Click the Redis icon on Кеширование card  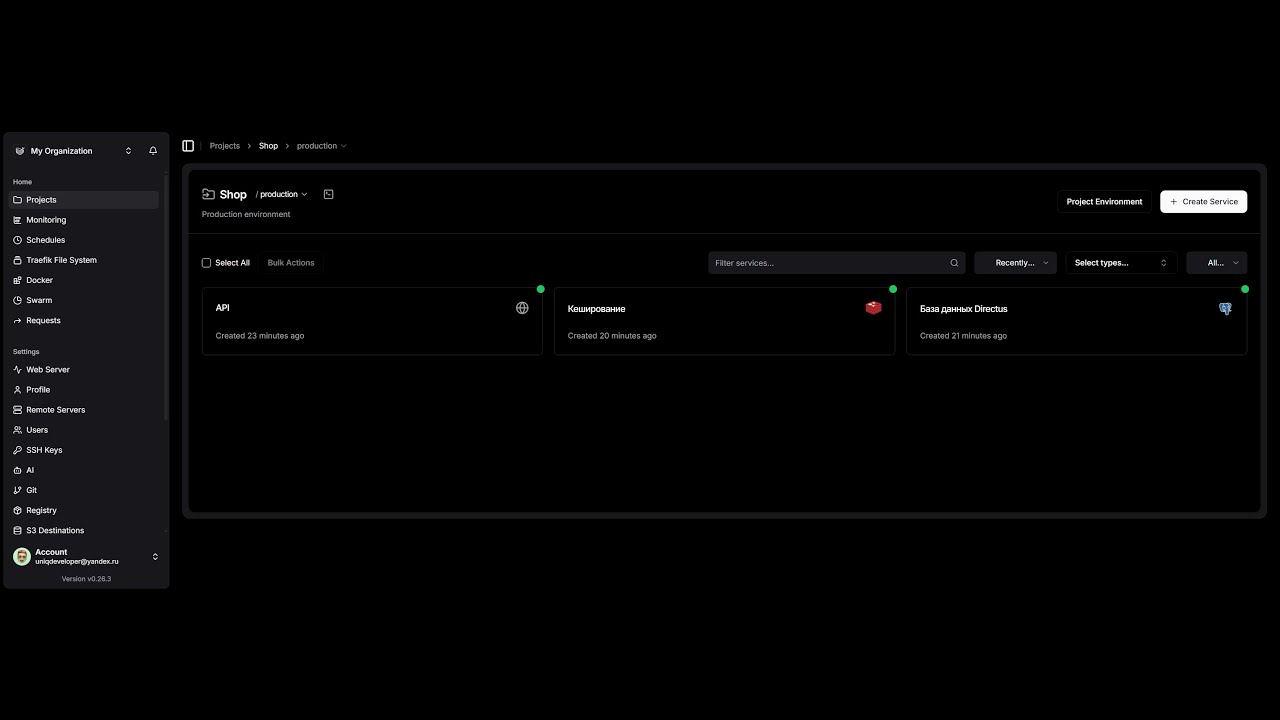click(x=874, y=308)
